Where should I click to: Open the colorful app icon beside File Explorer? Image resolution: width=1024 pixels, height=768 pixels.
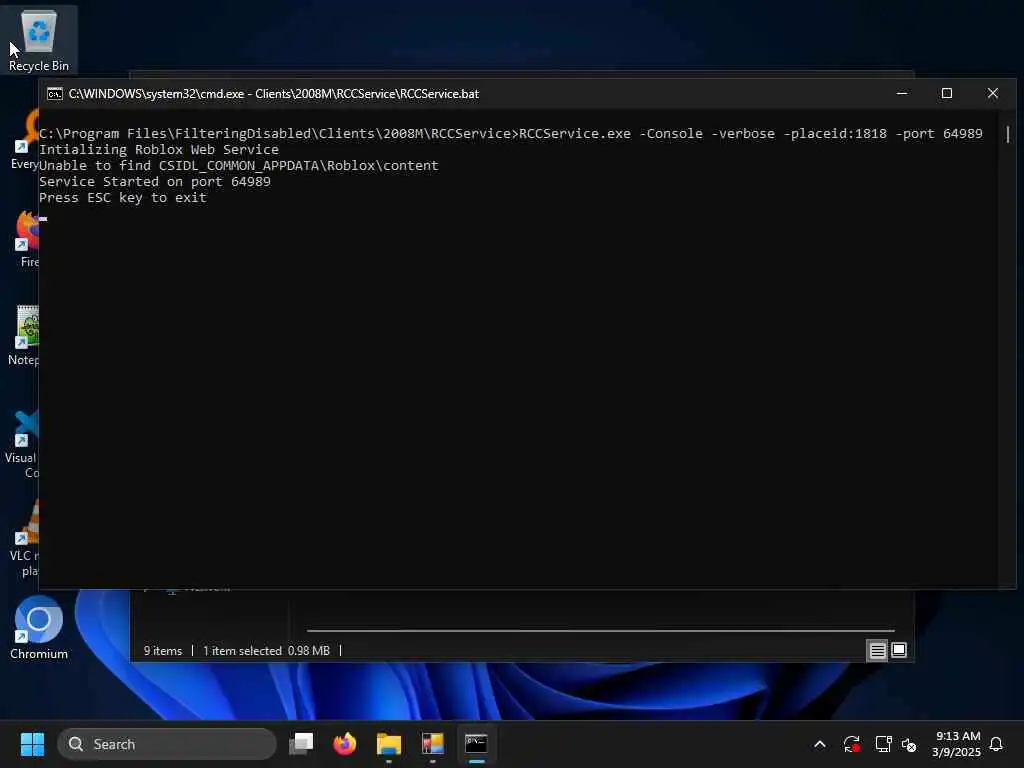pos(432,744)
